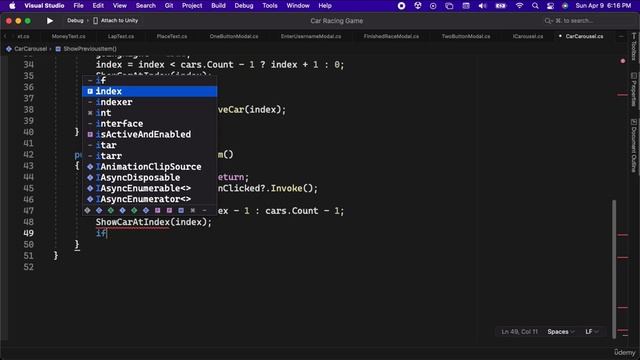640x360 pixels.
Task: Open the Window menu
Action: (298, 6)
